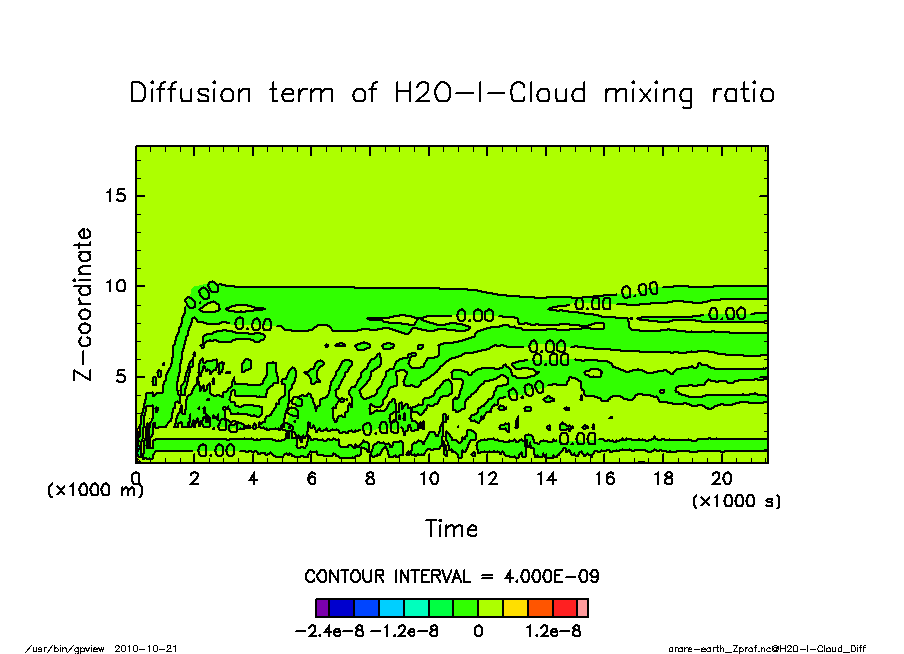Click the 1.2e-8 color bar label
Viewport: 904px width, 654px height.
[553, 631]
